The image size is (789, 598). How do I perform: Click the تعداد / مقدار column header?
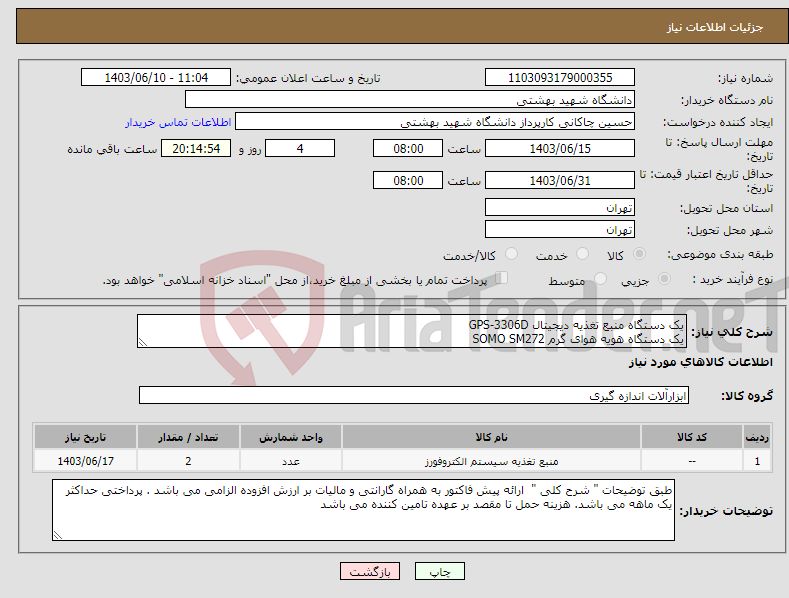tap(188, 437)
